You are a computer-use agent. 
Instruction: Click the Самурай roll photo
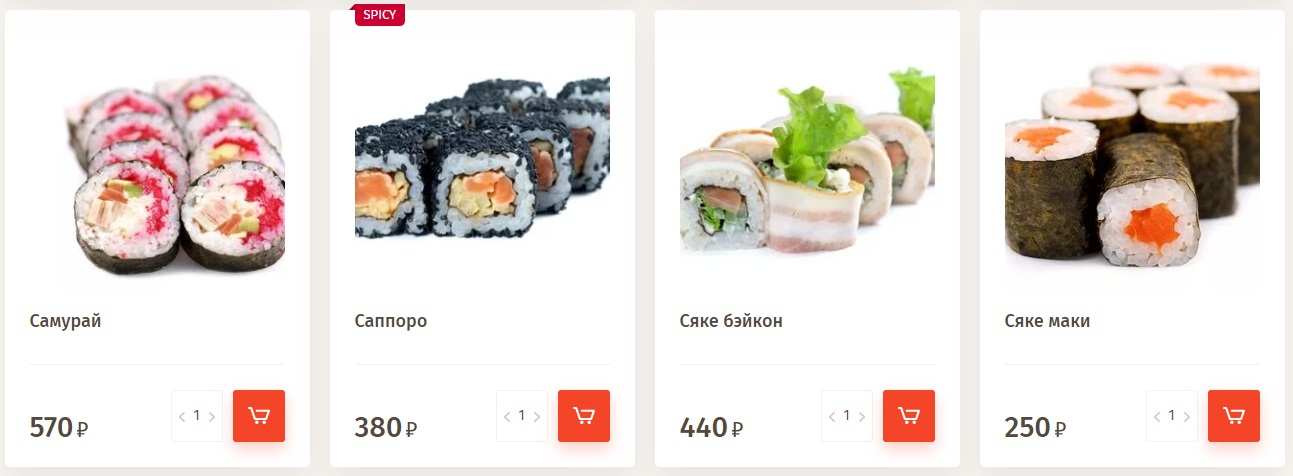click(175, 172)
